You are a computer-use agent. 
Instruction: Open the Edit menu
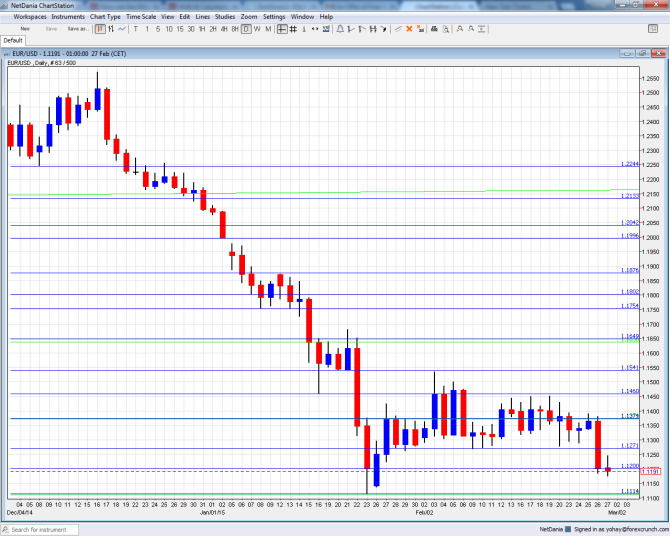point(185,17)
